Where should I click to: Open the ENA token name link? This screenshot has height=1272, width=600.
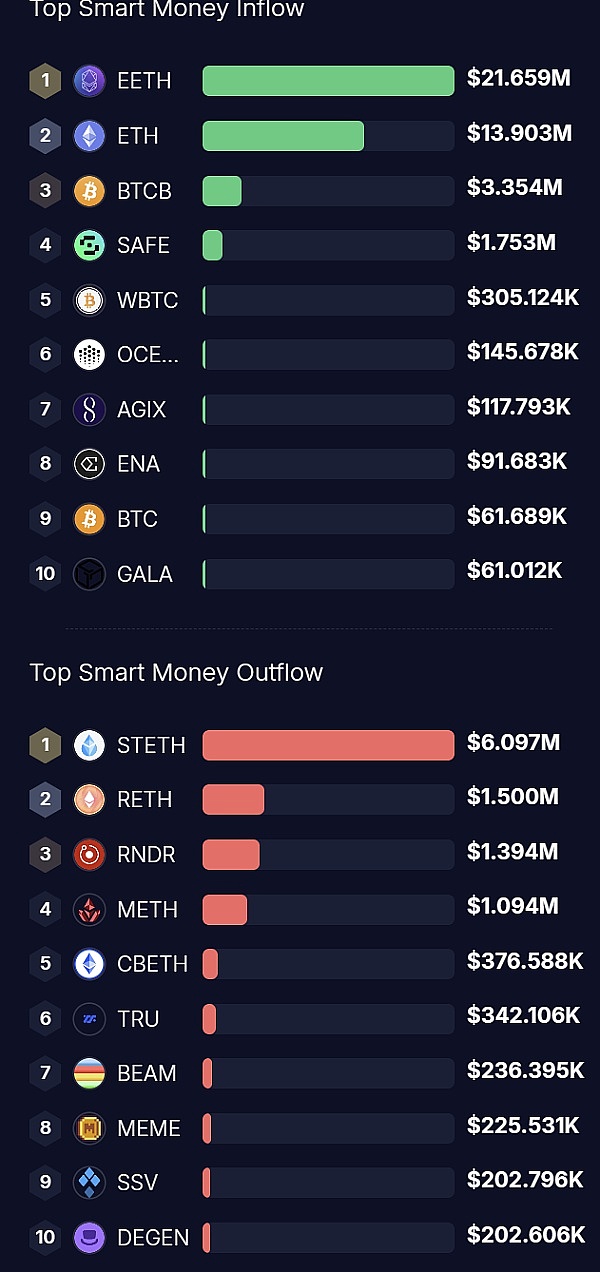click(x=138, y=464)
